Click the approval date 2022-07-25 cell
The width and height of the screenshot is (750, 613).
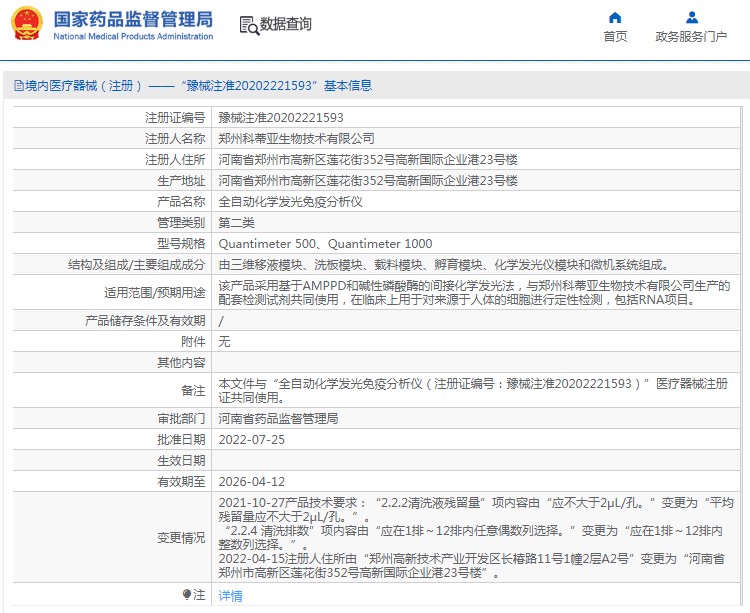point(476,439)
